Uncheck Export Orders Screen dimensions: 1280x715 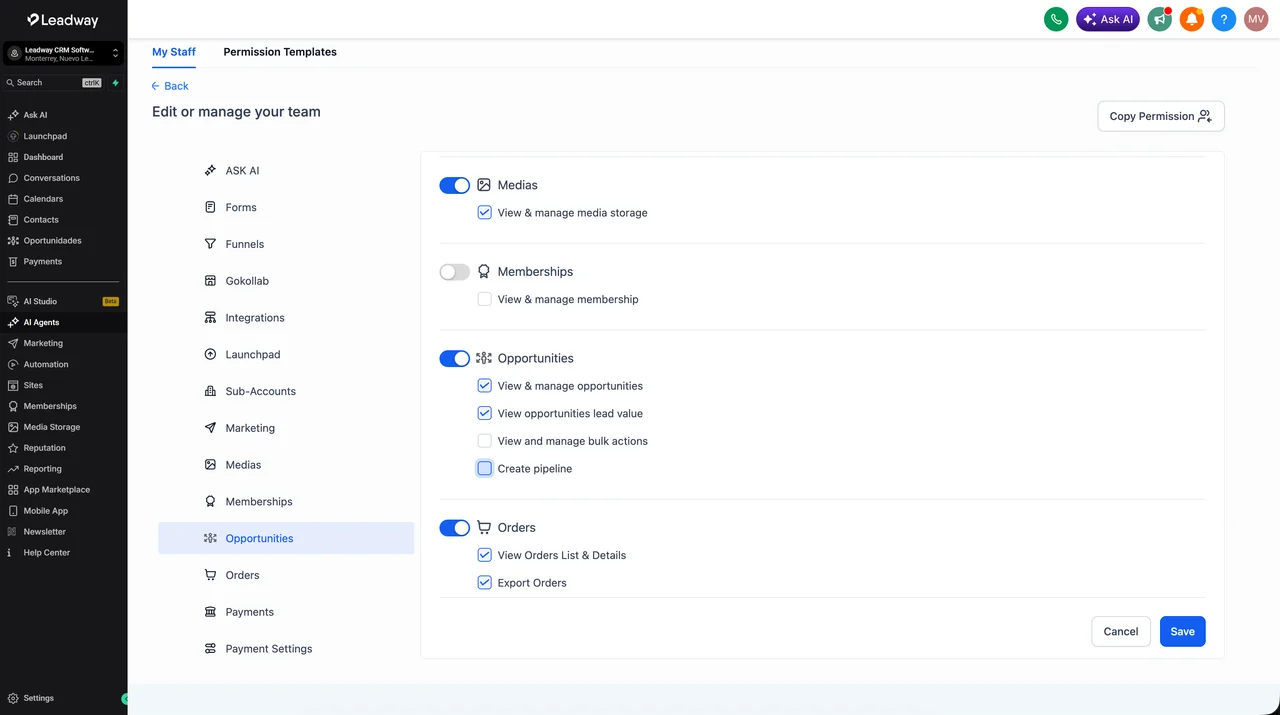[x=485, y=583]
